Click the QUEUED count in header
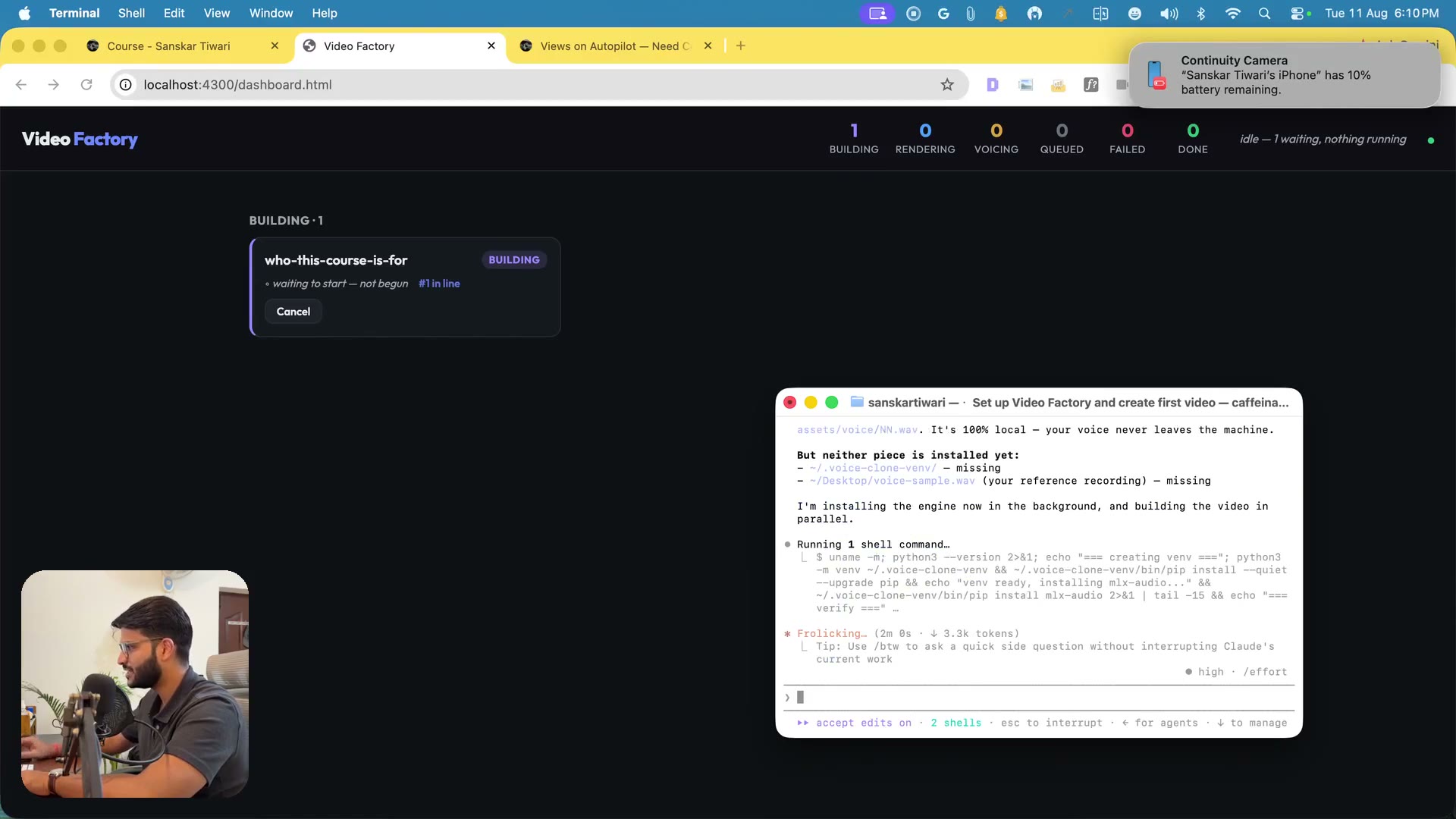The image size is (1456, 819). [x=1062, y=139]
